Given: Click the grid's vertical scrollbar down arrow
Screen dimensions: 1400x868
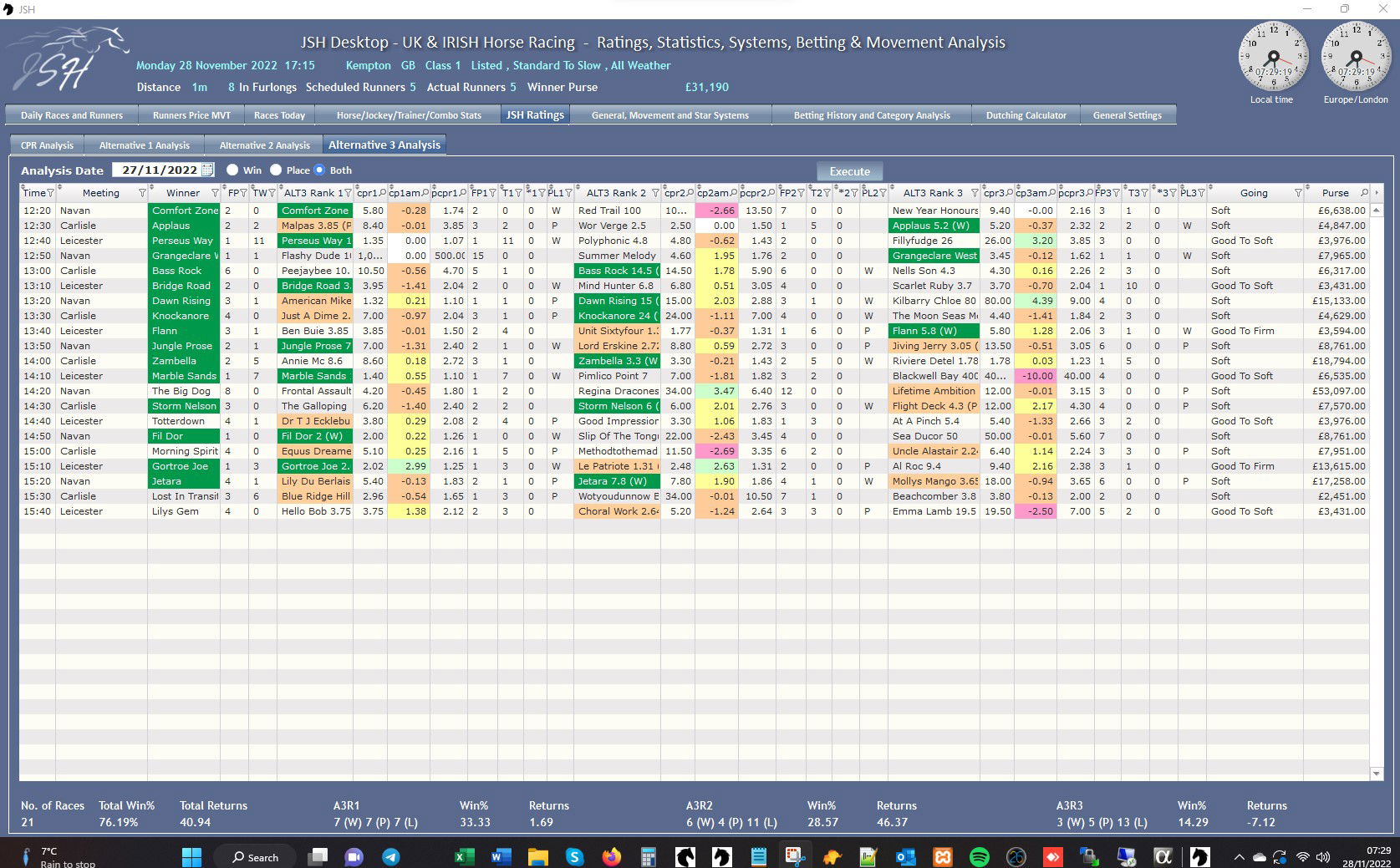Looking at the screenshot, I should click(x=1377, y=774).
